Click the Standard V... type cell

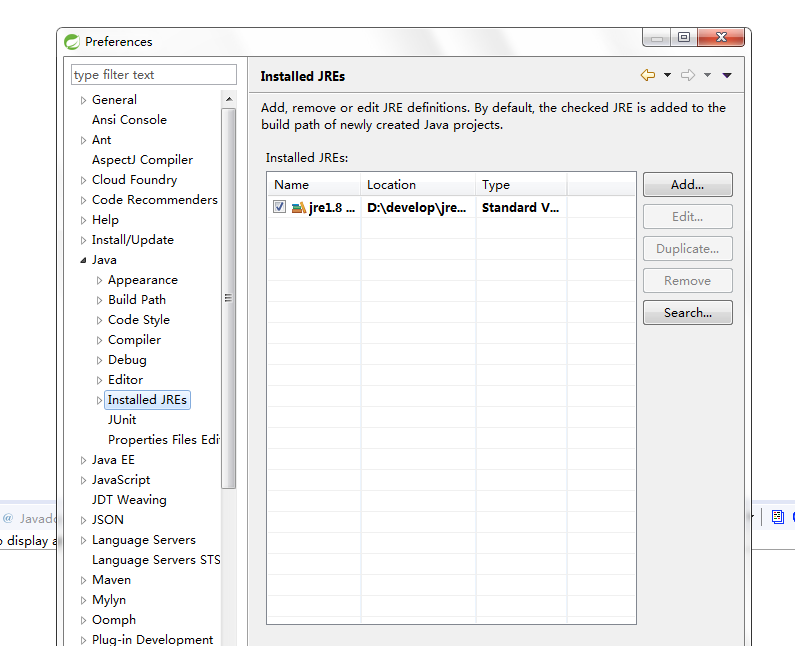[521, 207]
